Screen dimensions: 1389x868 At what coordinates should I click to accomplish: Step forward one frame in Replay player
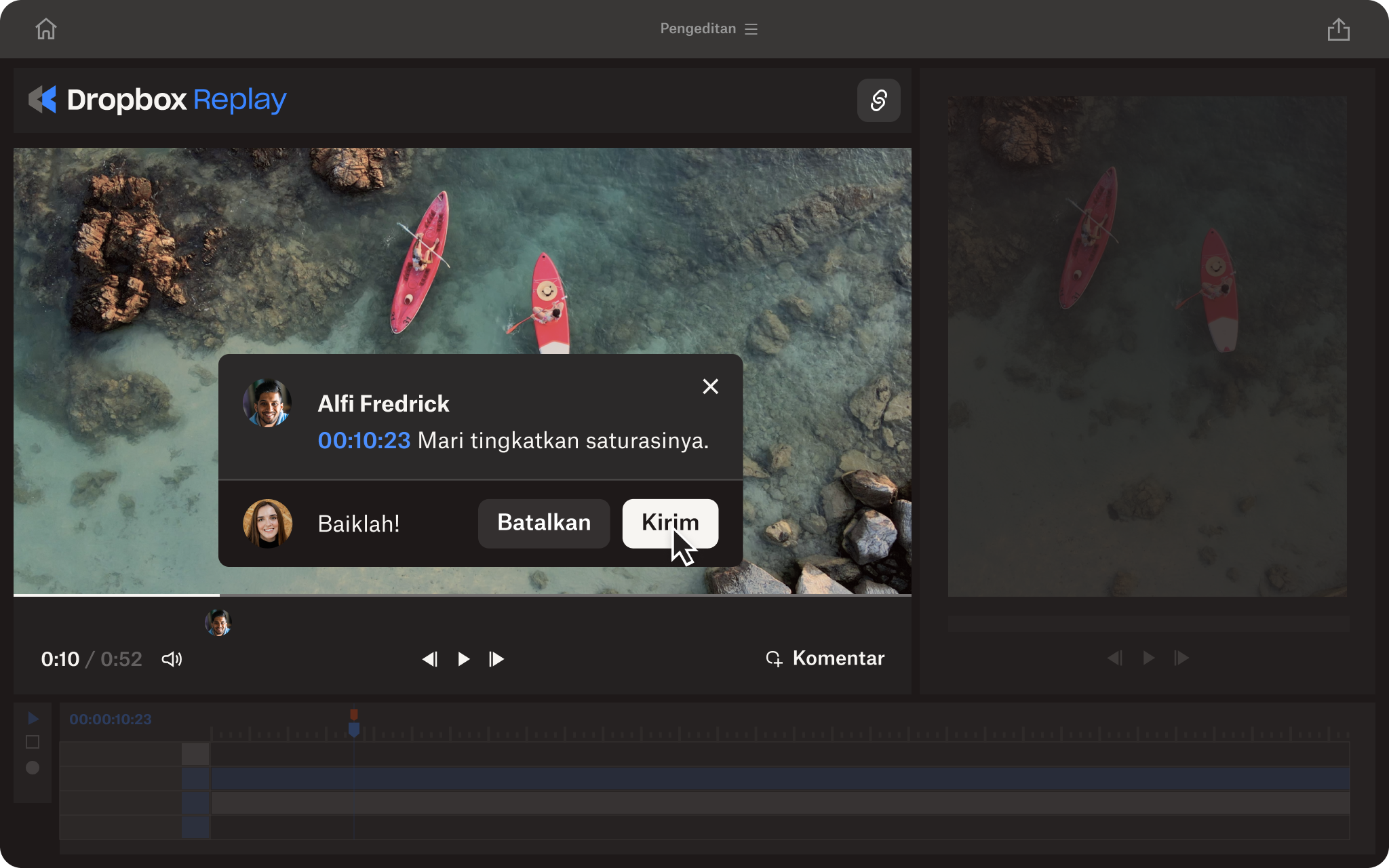496,659
